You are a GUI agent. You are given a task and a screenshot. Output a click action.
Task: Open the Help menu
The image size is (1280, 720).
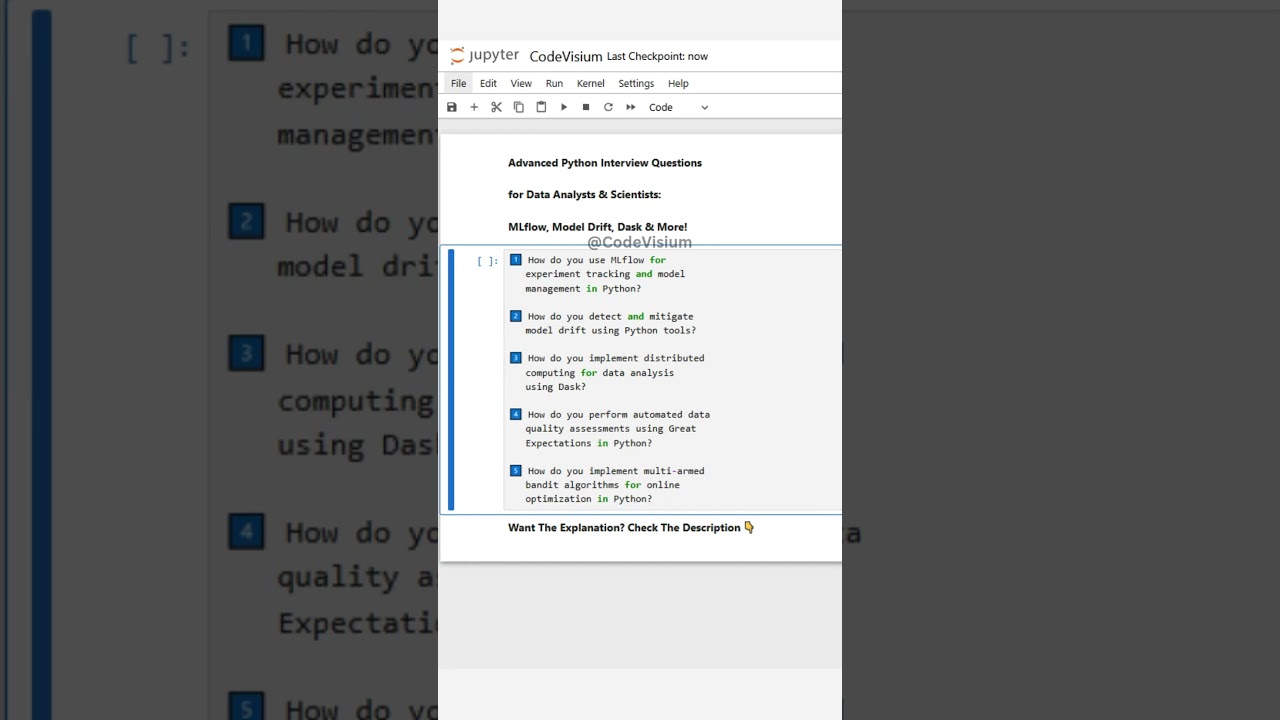pyautogui.click(x=678, y=83)
